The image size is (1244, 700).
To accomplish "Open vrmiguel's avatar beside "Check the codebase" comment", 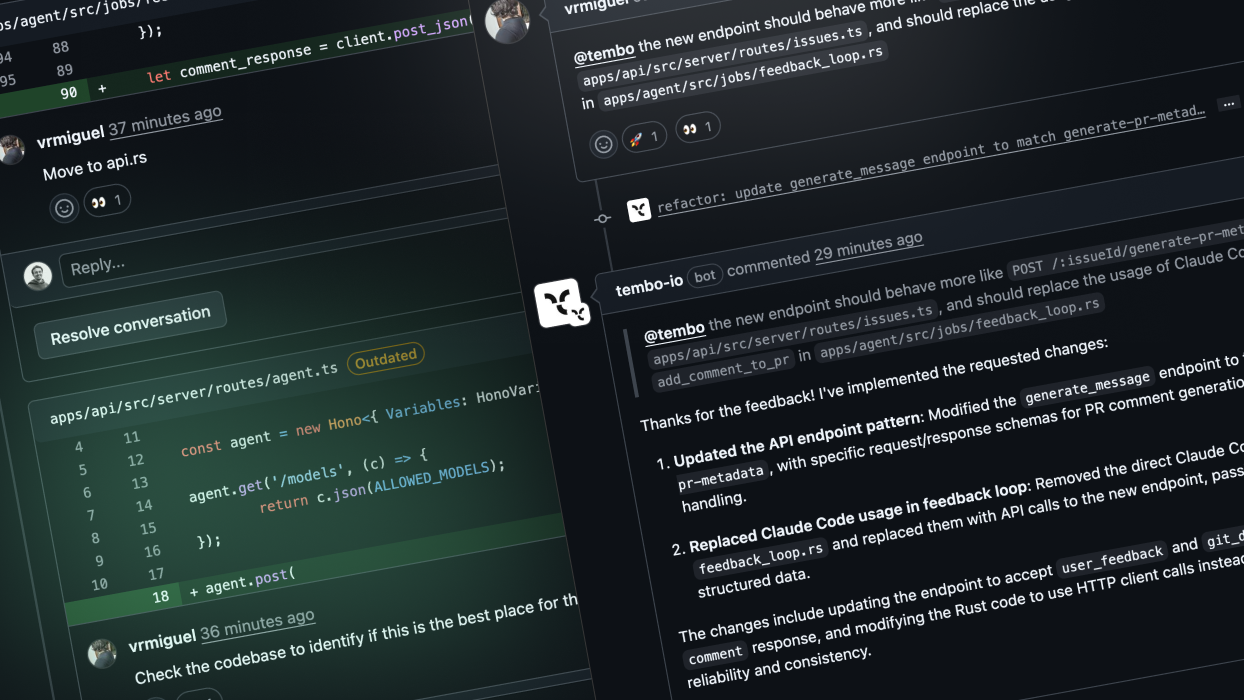I will point(102,654).
